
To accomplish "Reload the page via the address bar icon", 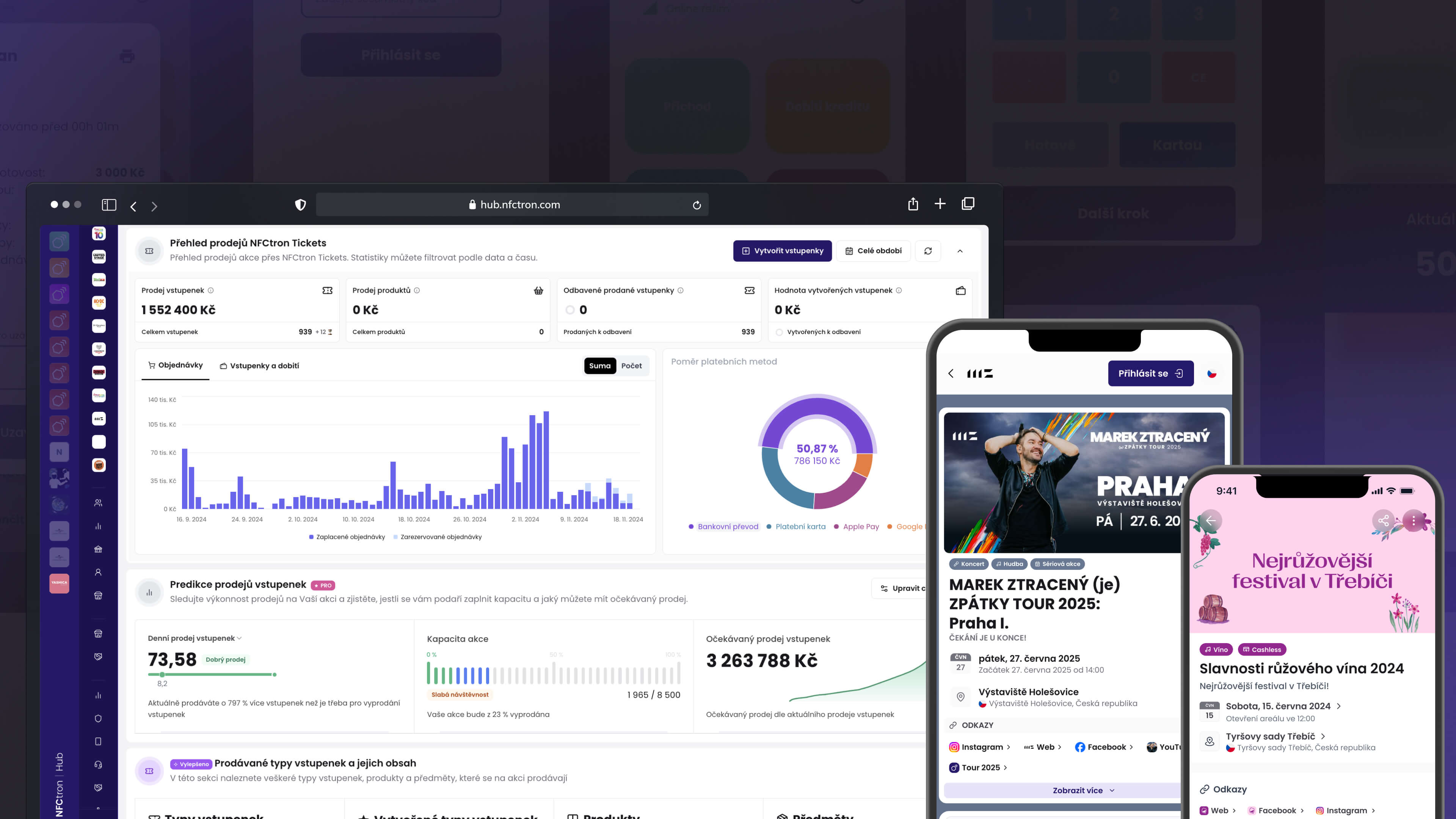I will coord(697,205).
